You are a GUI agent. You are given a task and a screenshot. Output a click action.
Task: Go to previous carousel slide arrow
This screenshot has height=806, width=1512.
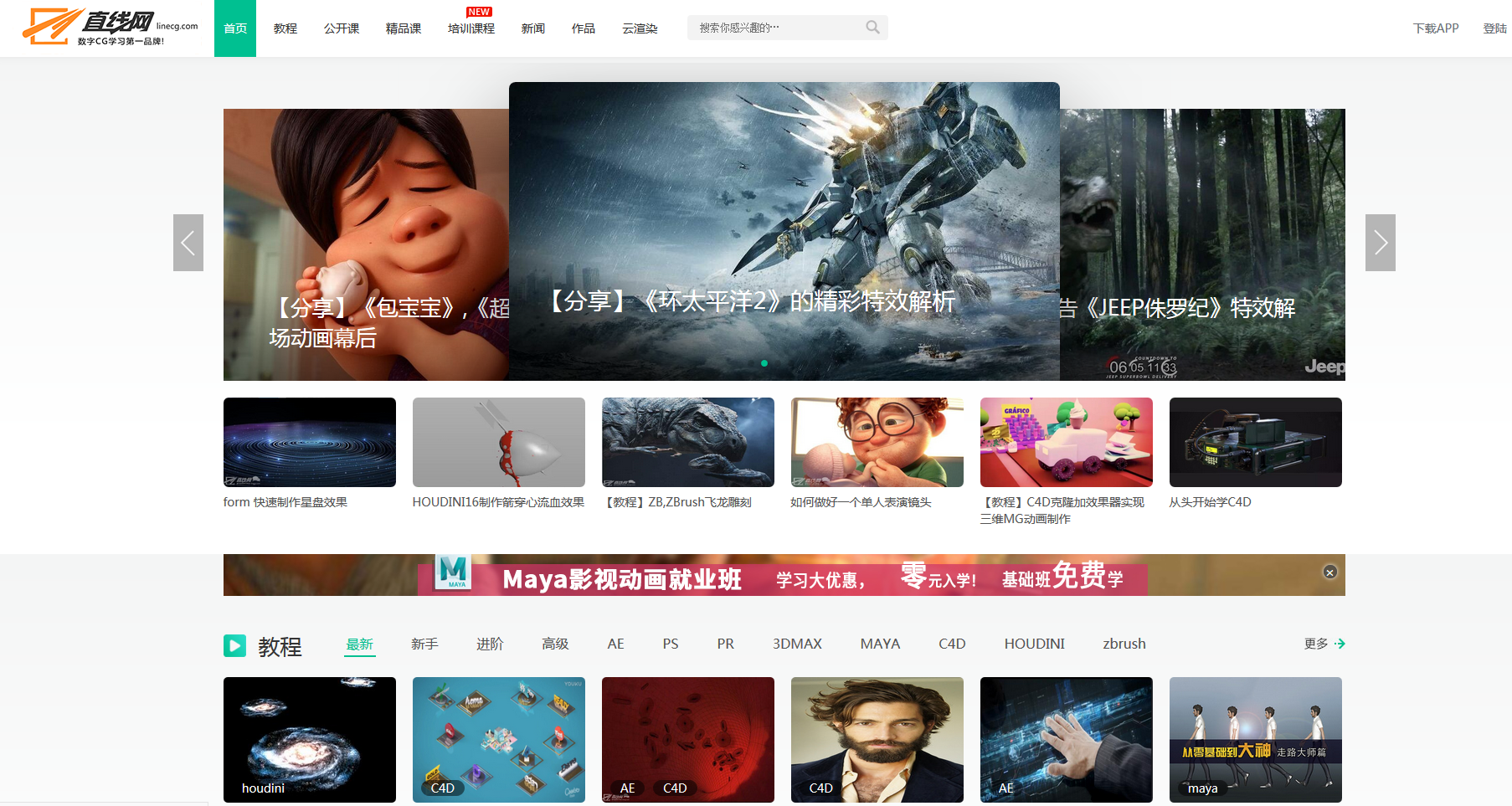tap(188, 243)
